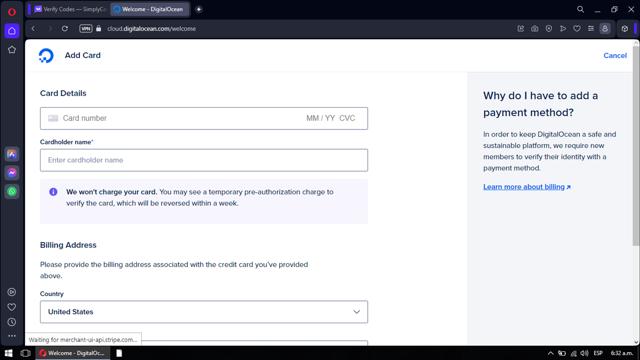The width and height of the screenshot is (640, 360).
Task: Show hidden tray icons chevron
Action: (x=550, y=353)
